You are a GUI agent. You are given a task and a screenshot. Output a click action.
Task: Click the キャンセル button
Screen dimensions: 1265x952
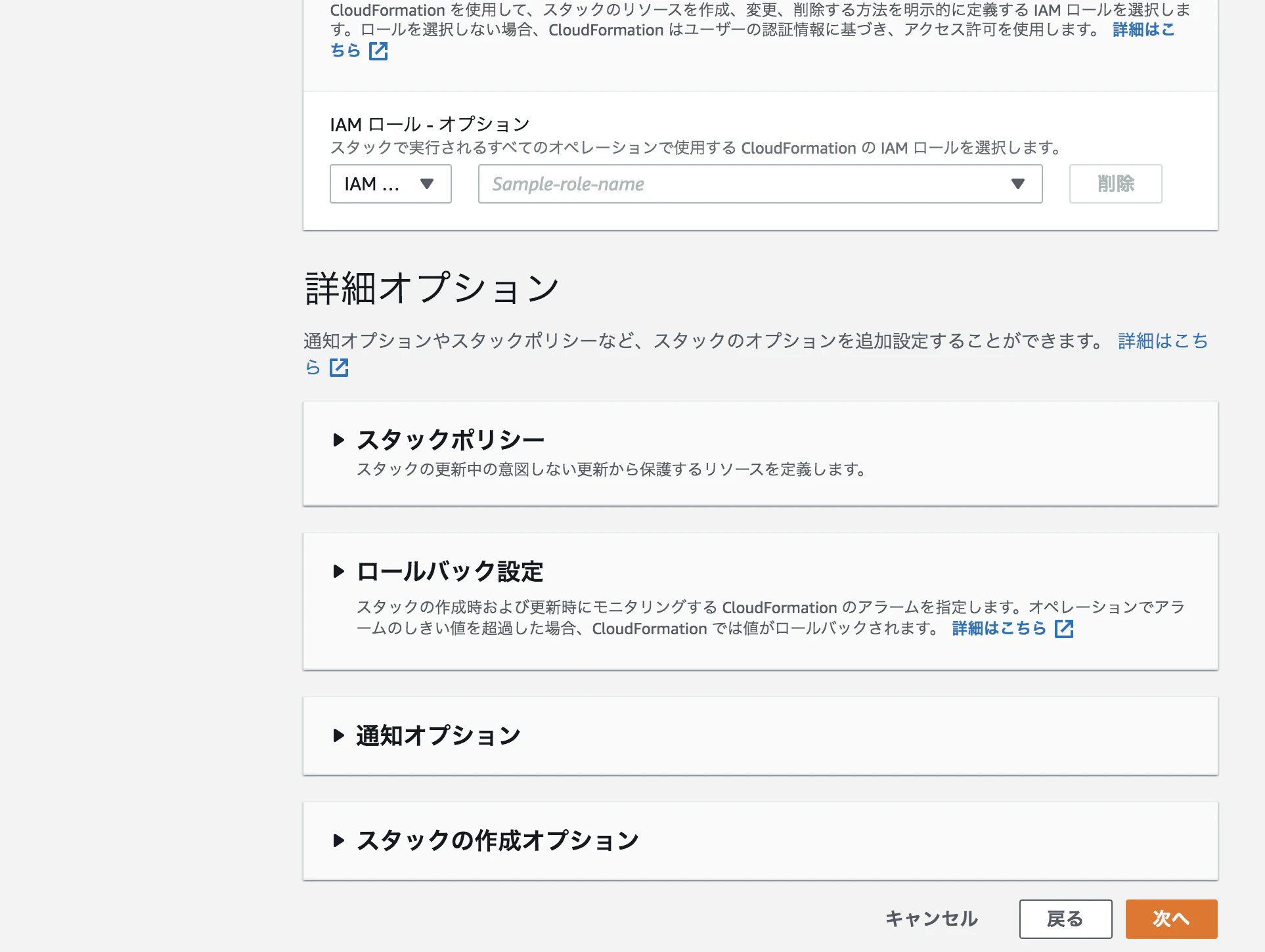coord(931,919)
